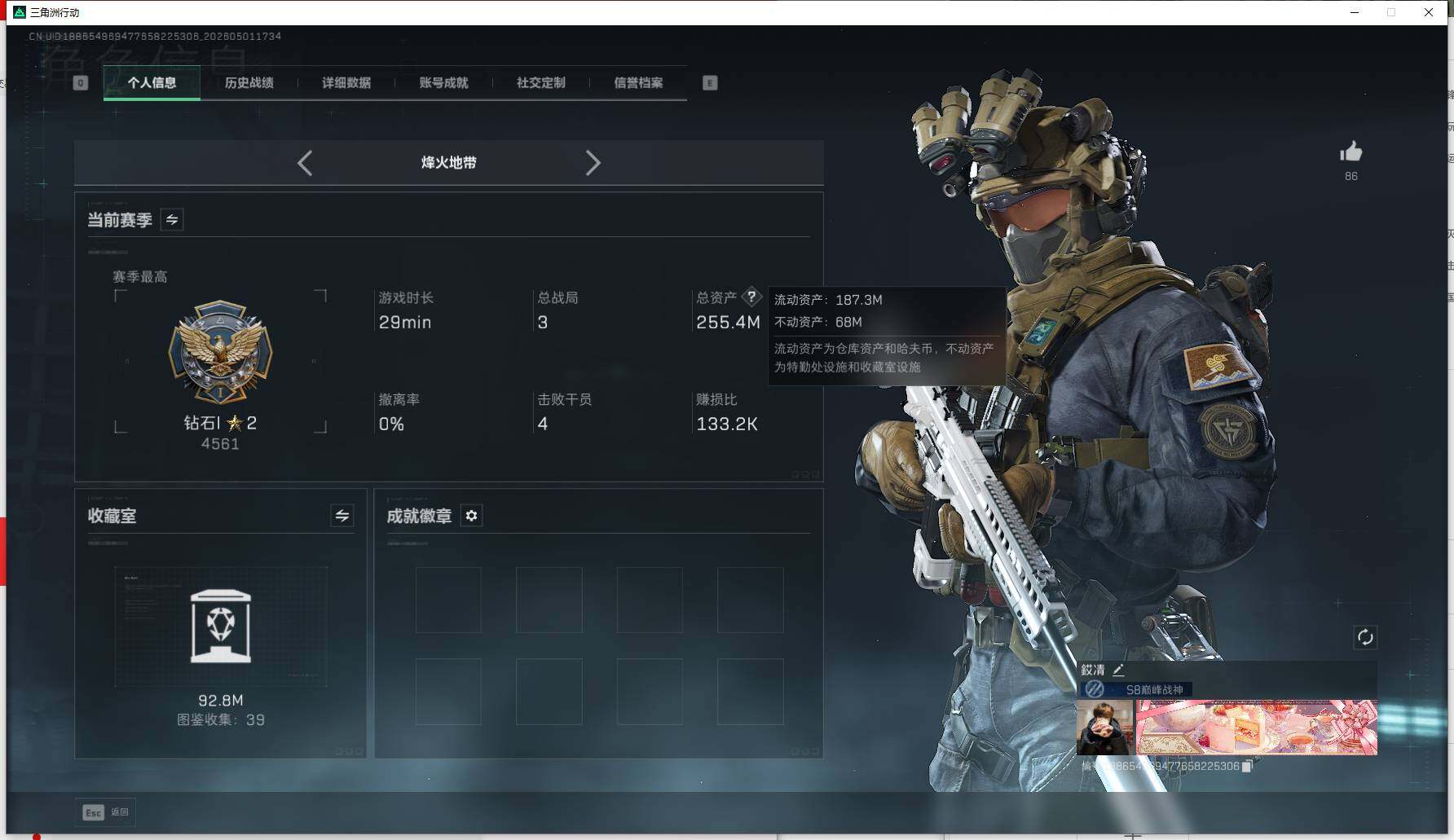Viewport: 1454px width, 840px height.
Task: Click the 流动资产：187.3M tooltip line
Action: click(x=828, y=300)
